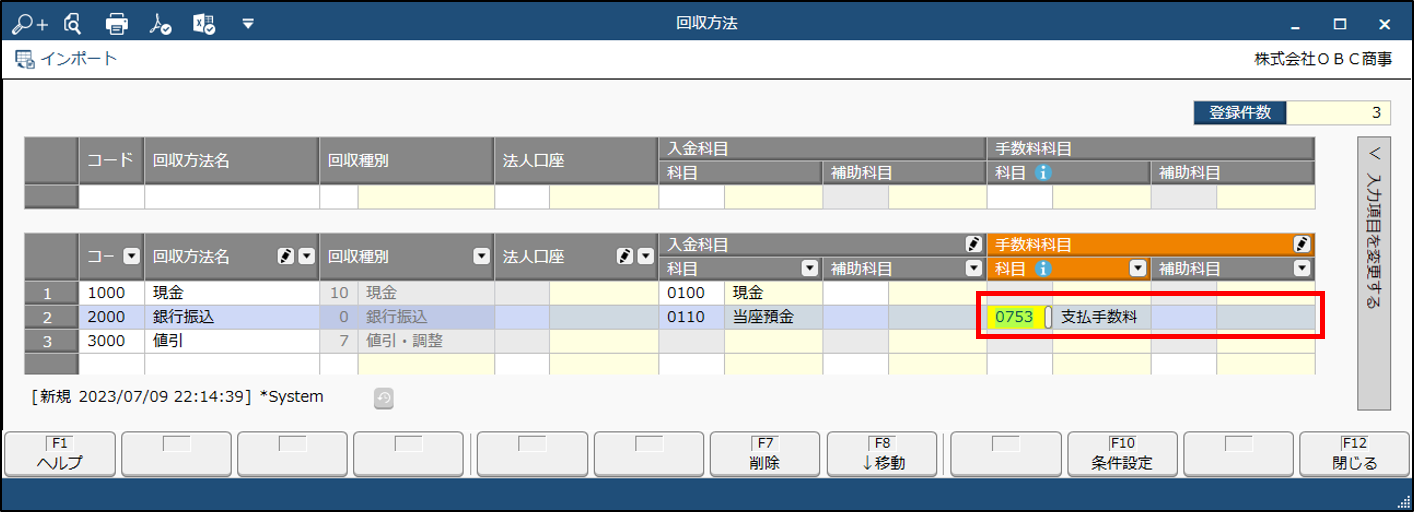Viewport: 1414px width, 512px height.
Task: Click the 支払手数料 cell
Action: 1101,317
